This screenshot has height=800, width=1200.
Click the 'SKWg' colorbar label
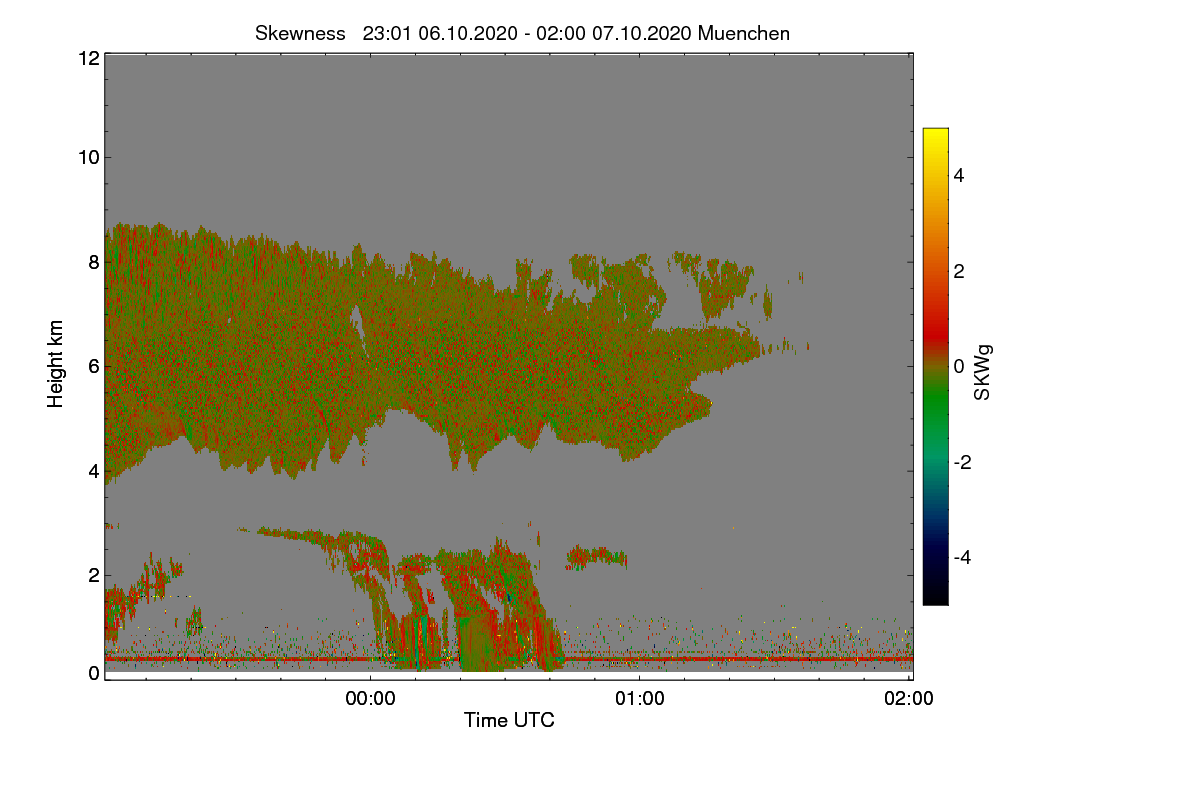pos(983,372)
